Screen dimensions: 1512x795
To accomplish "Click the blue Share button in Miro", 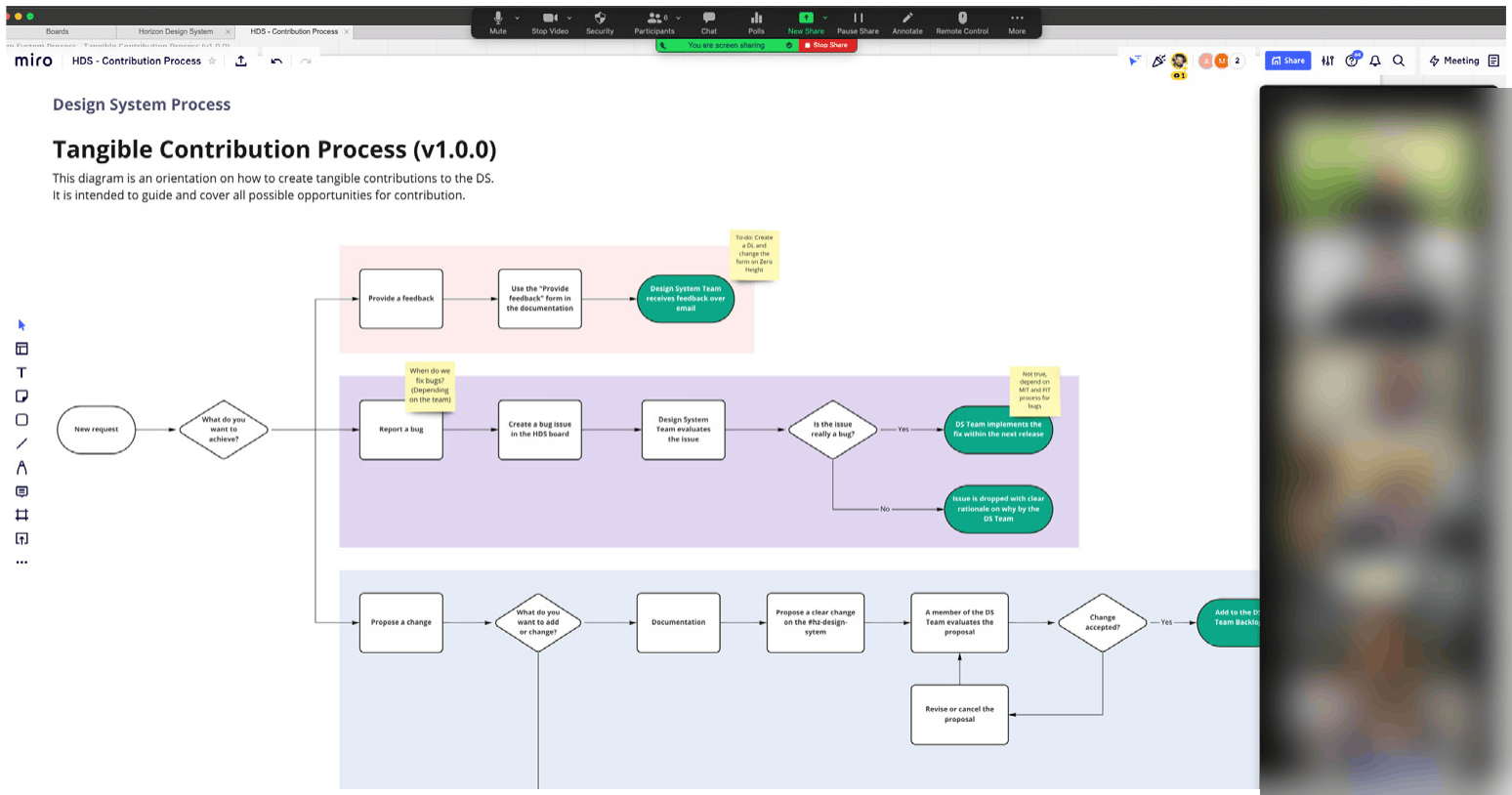I will point(1287,61).
